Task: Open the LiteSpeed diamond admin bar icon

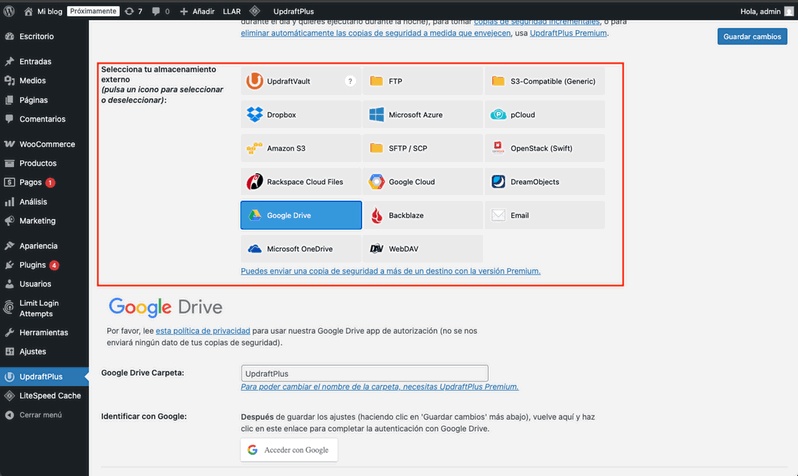Action: 255,11
